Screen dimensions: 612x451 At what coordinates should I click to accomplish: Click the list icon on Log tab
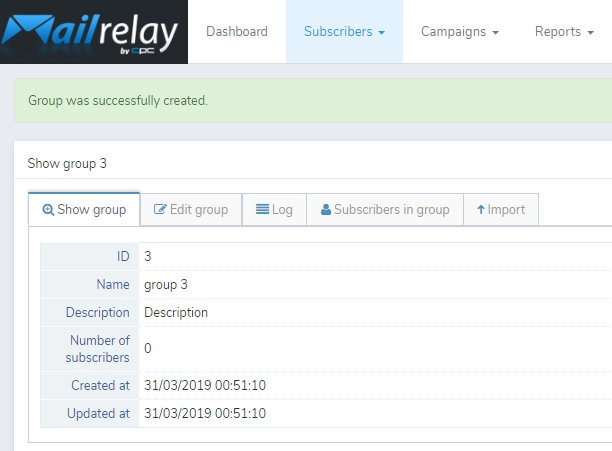262,210
